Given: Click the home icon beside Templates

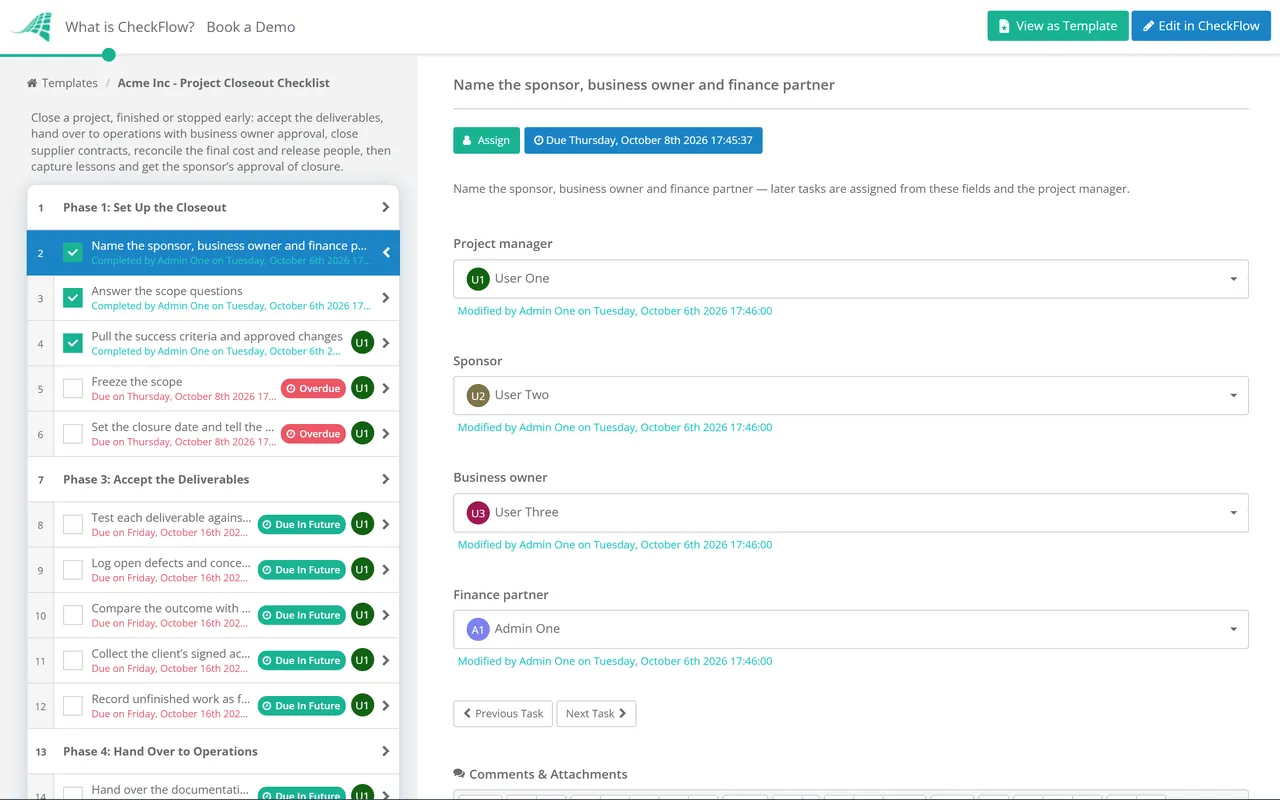Looking at the screenshot, I should click(32, 83).
